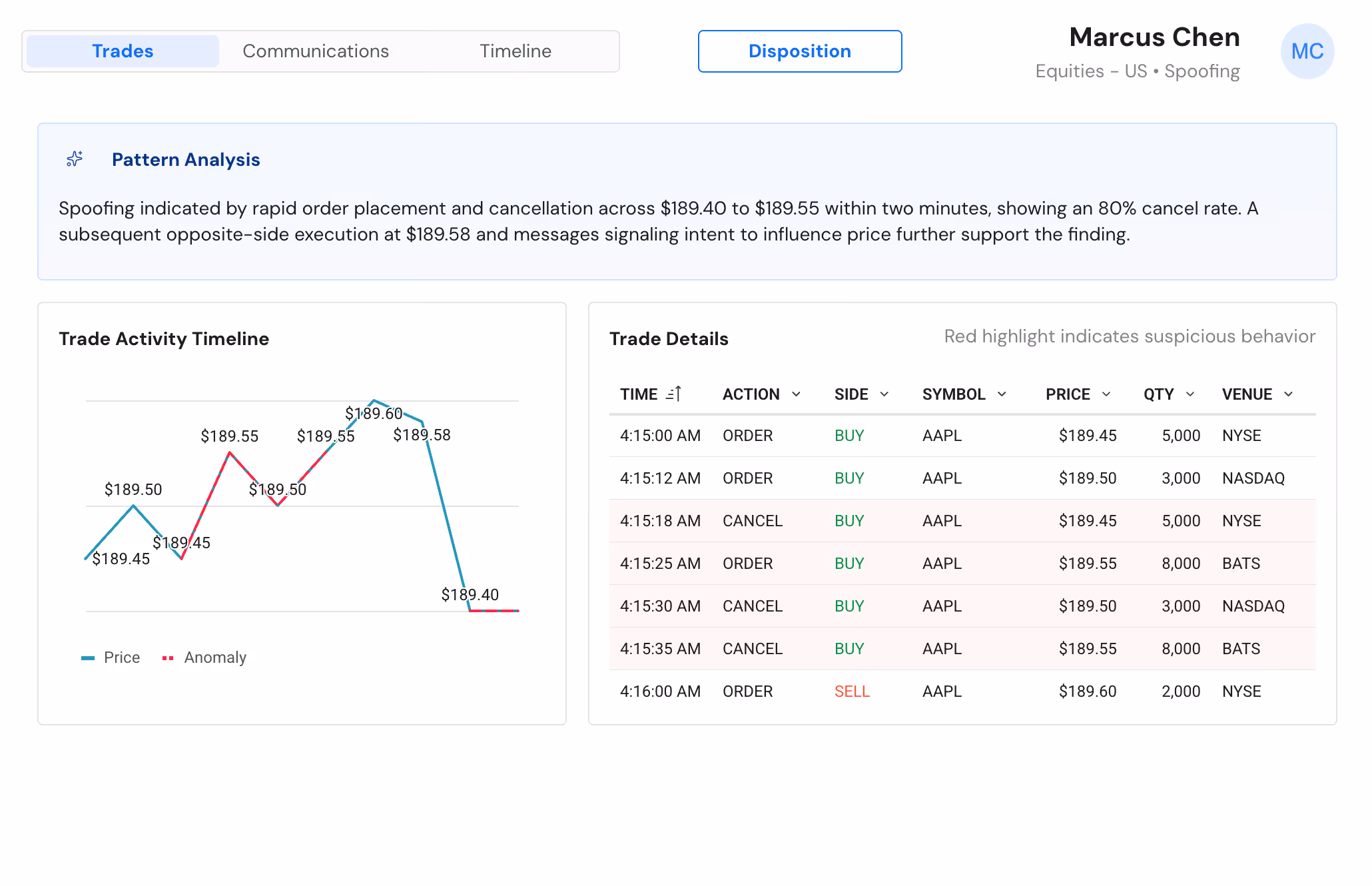
Task: Click the Price legend marker
Action: coord(88,658)
